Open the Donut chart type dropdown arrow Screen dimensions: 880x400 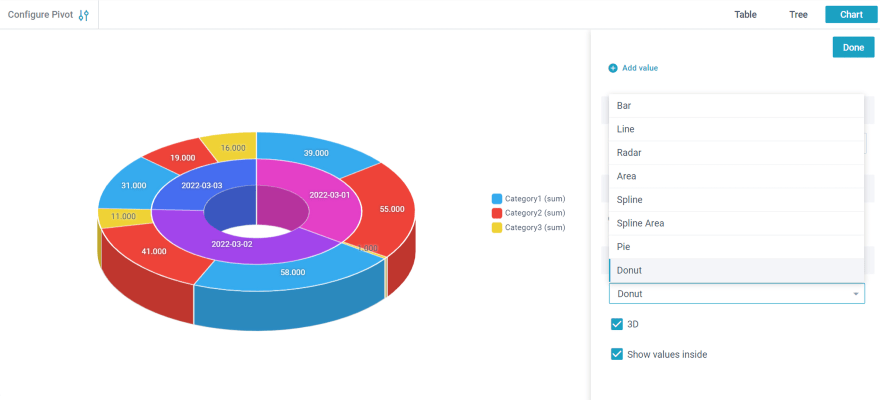pyautogui.click(x=856, y=294)
